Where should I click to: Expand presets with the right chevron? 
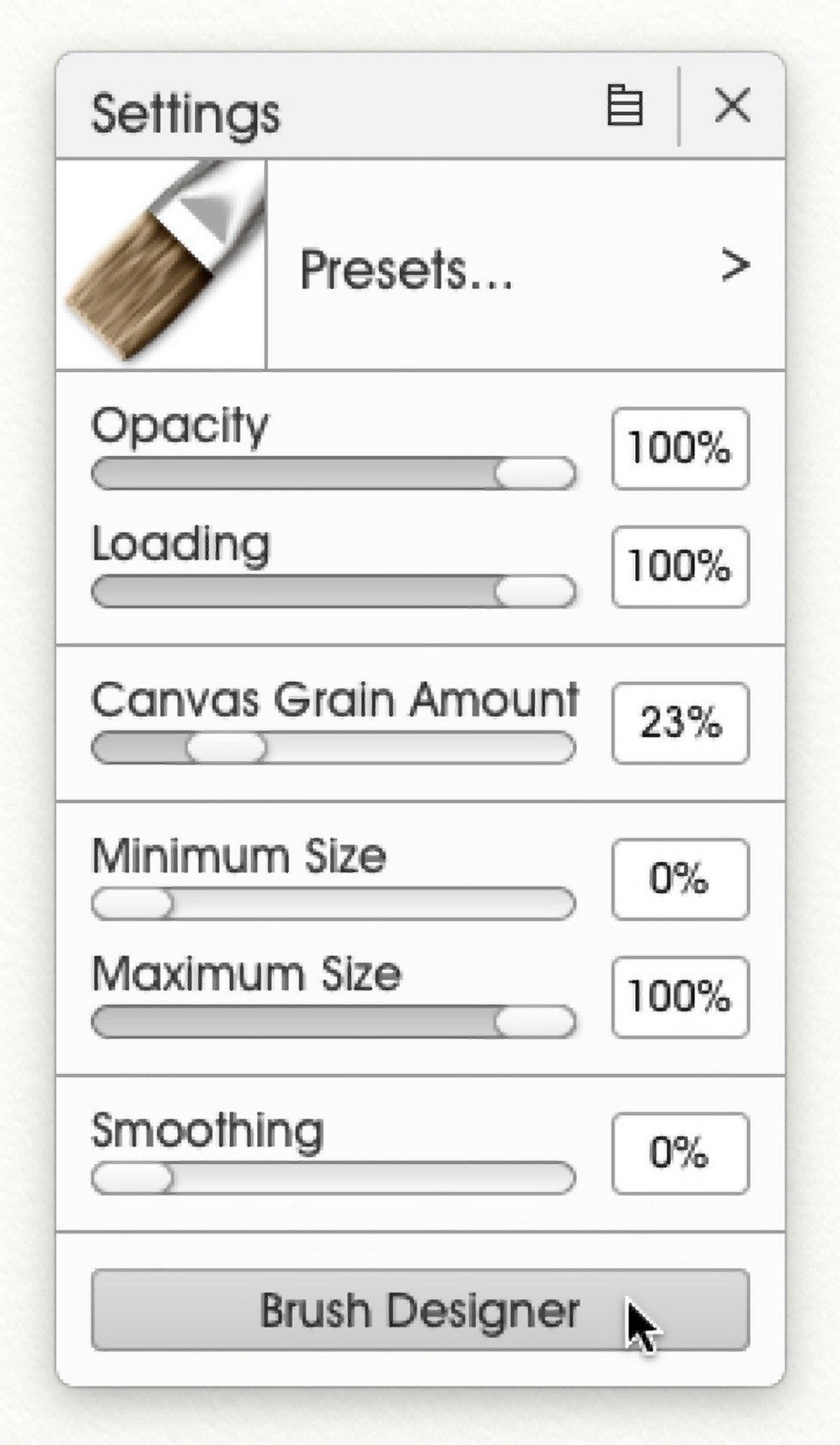click(x=735, y=264)
